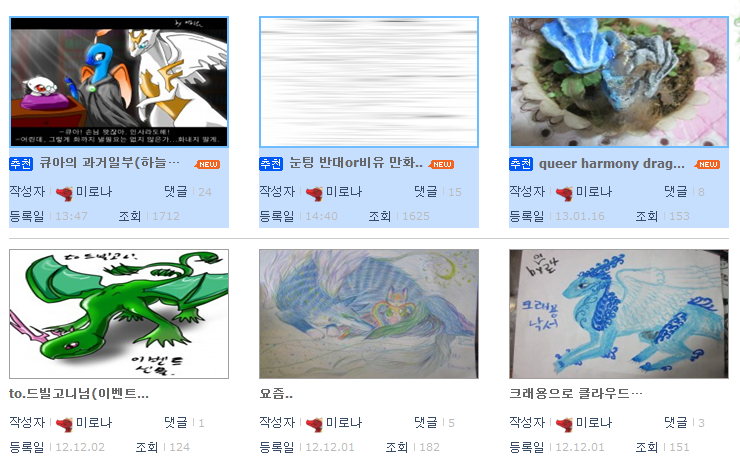Click the 추천 badge on queer harmony drag post
The image size is (740, 463).
[x=521, y=164]
